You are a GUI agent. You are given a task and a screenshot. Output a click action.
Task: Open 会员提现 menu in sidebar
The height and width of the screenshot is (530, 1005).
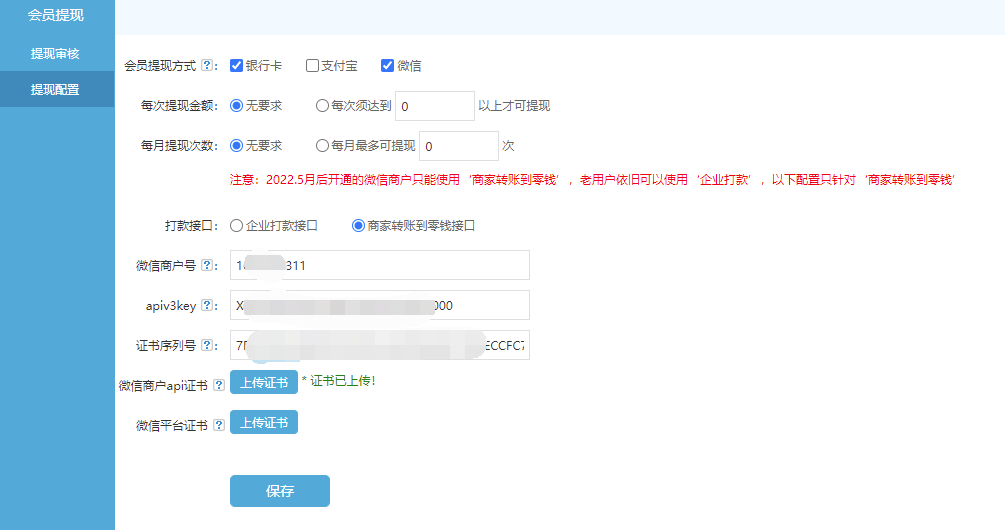click(56, 16)
